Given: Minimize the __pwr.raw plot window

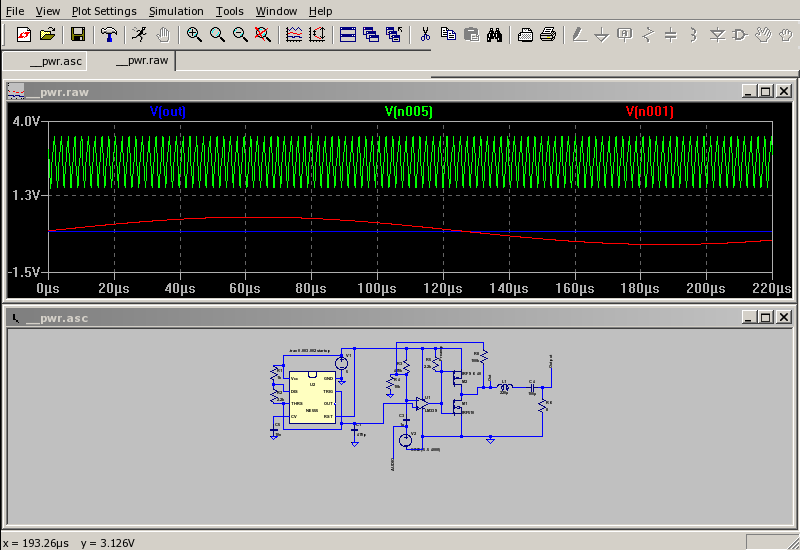Looking at the screenshot, I should pyautogui.click(x=748, y=91).
